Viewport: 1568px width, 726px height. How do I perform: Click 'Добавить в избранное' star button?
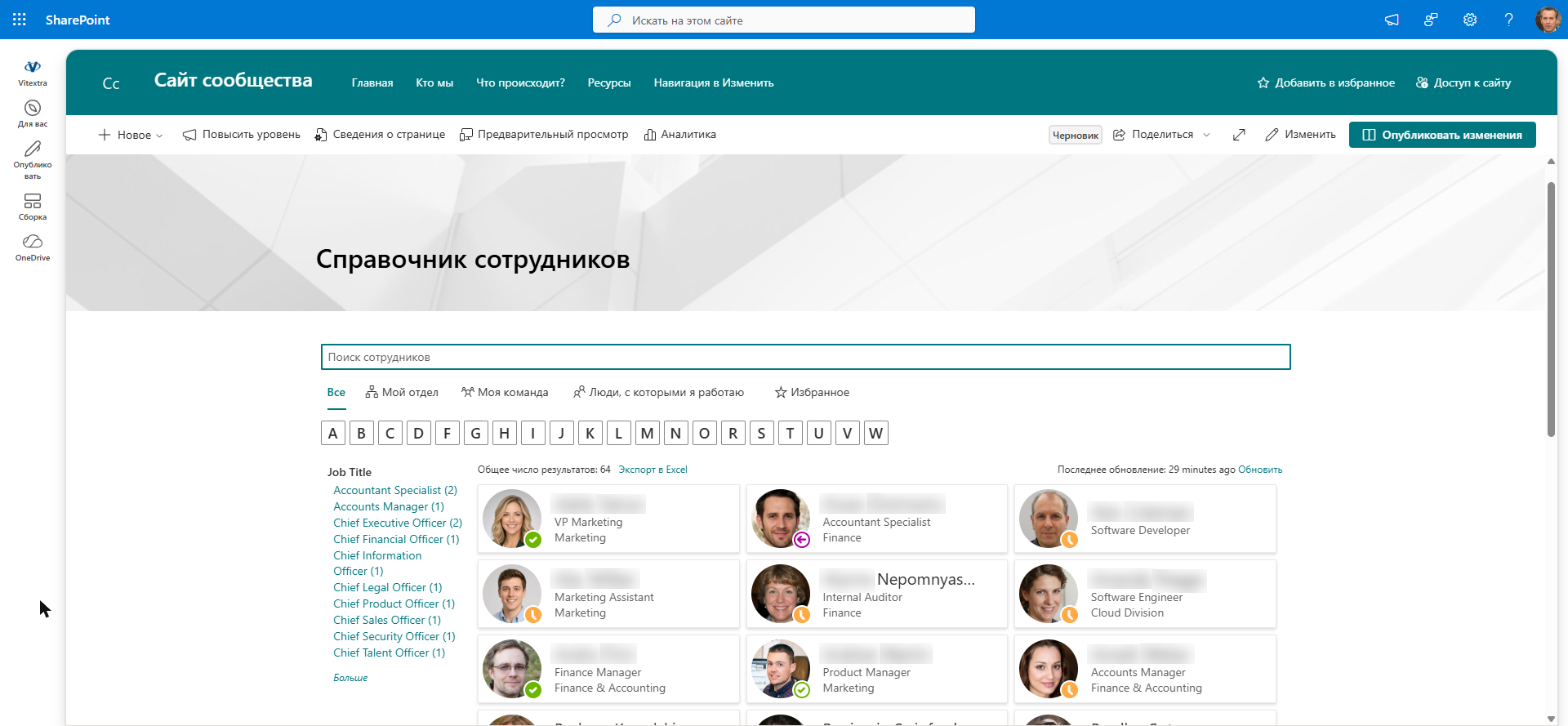pos(1326,83)
